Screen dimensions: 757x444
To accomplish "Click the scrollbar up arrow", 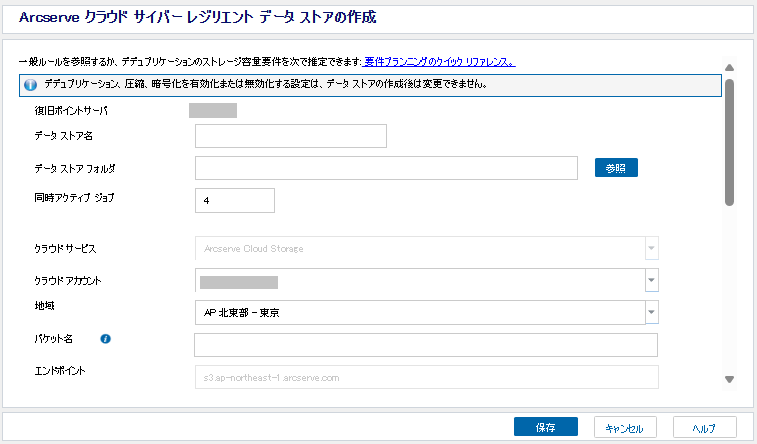I will tap(730, 67).
